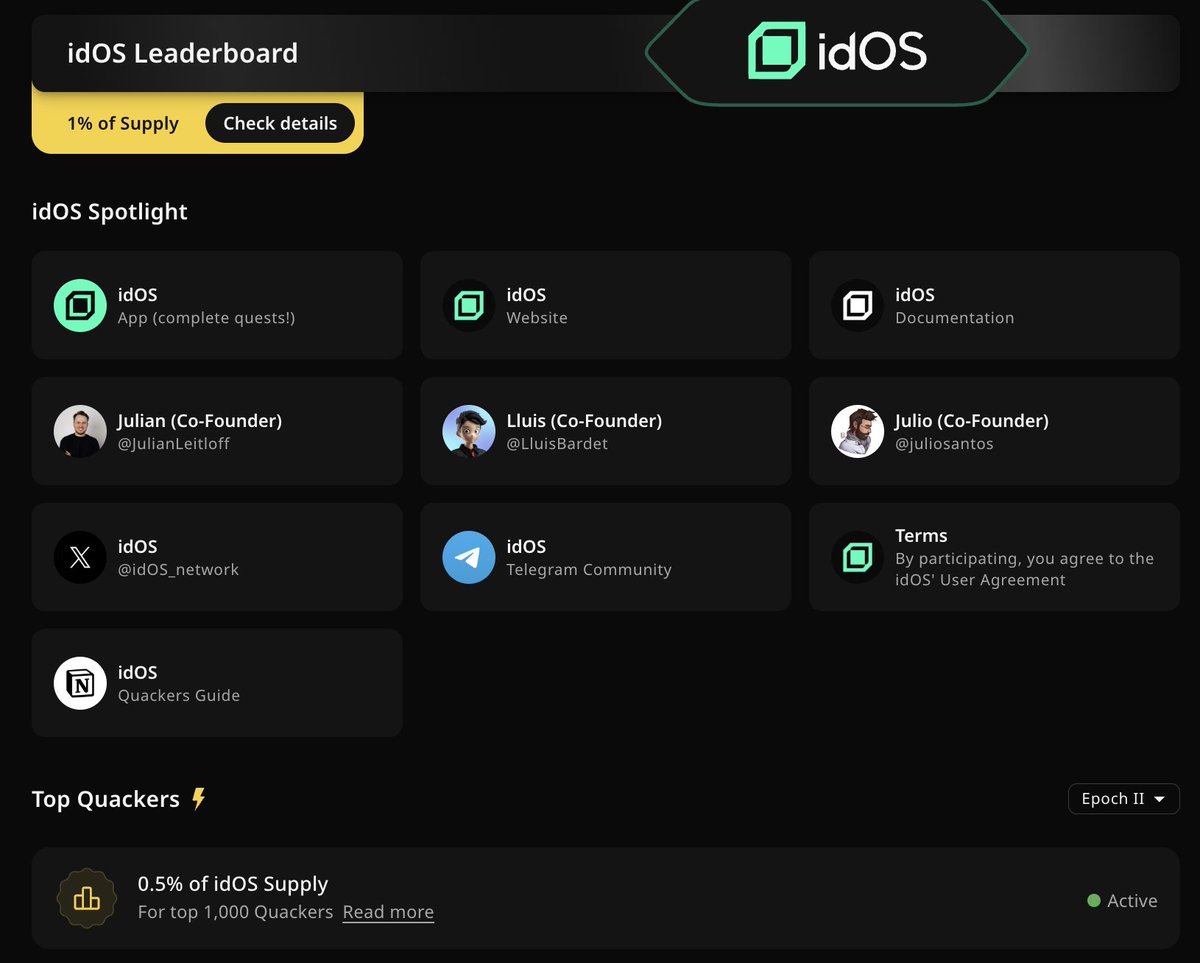The image size is (1200, 963).
Task: Click the idOS Leaderboard title
Action: 182,53
